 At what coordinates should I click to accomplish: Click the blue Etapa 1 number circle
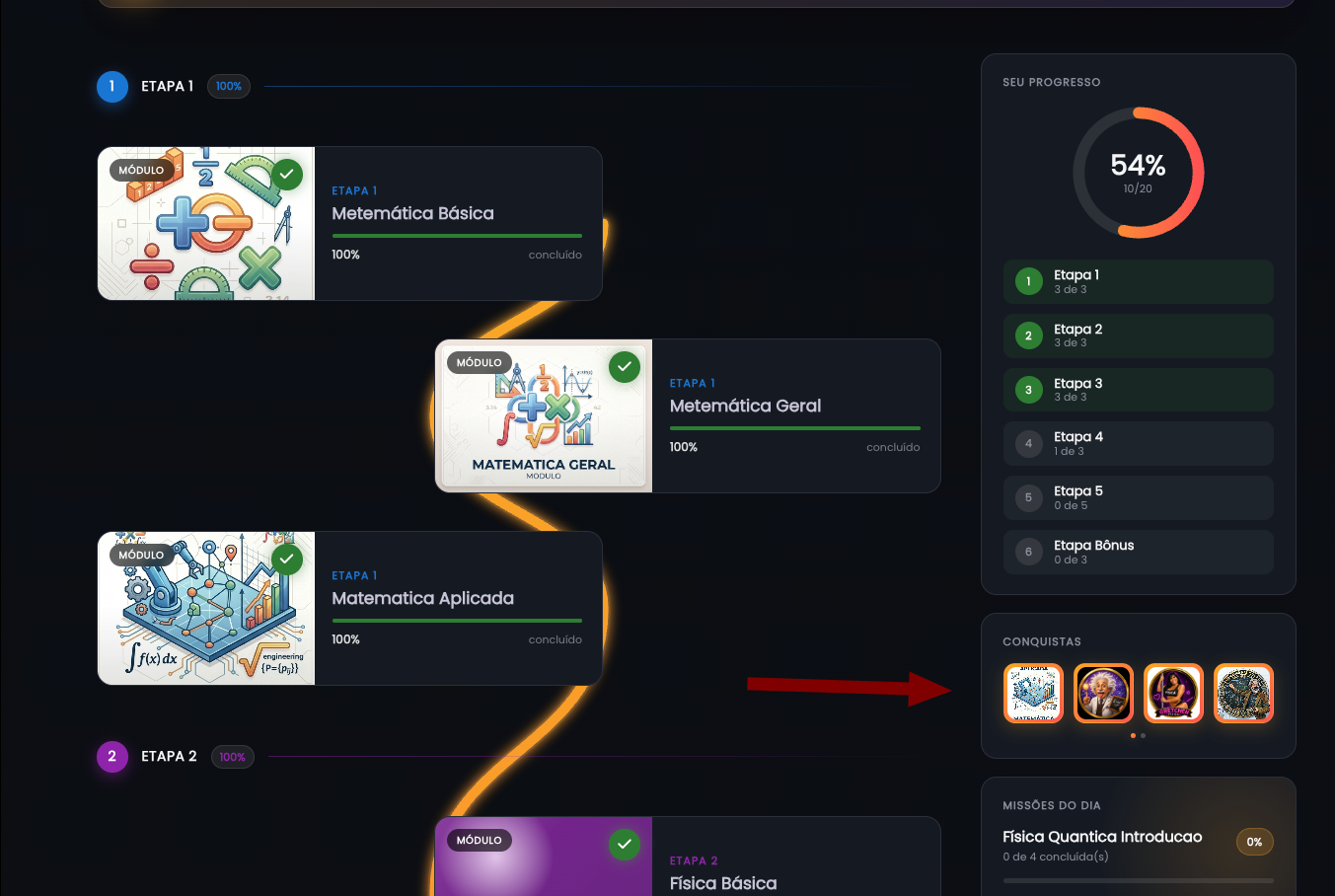click(x=112, y=87)
